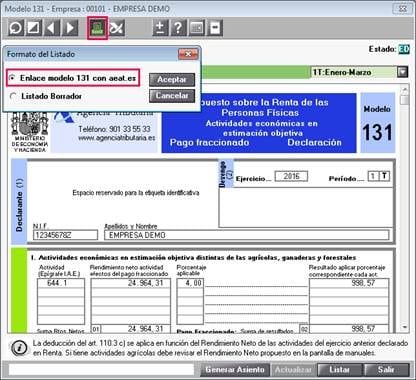This screenshot has height=380, width=416.
Task: Click the refresh circular arrow toolbar icon
Action: [16, 28]
